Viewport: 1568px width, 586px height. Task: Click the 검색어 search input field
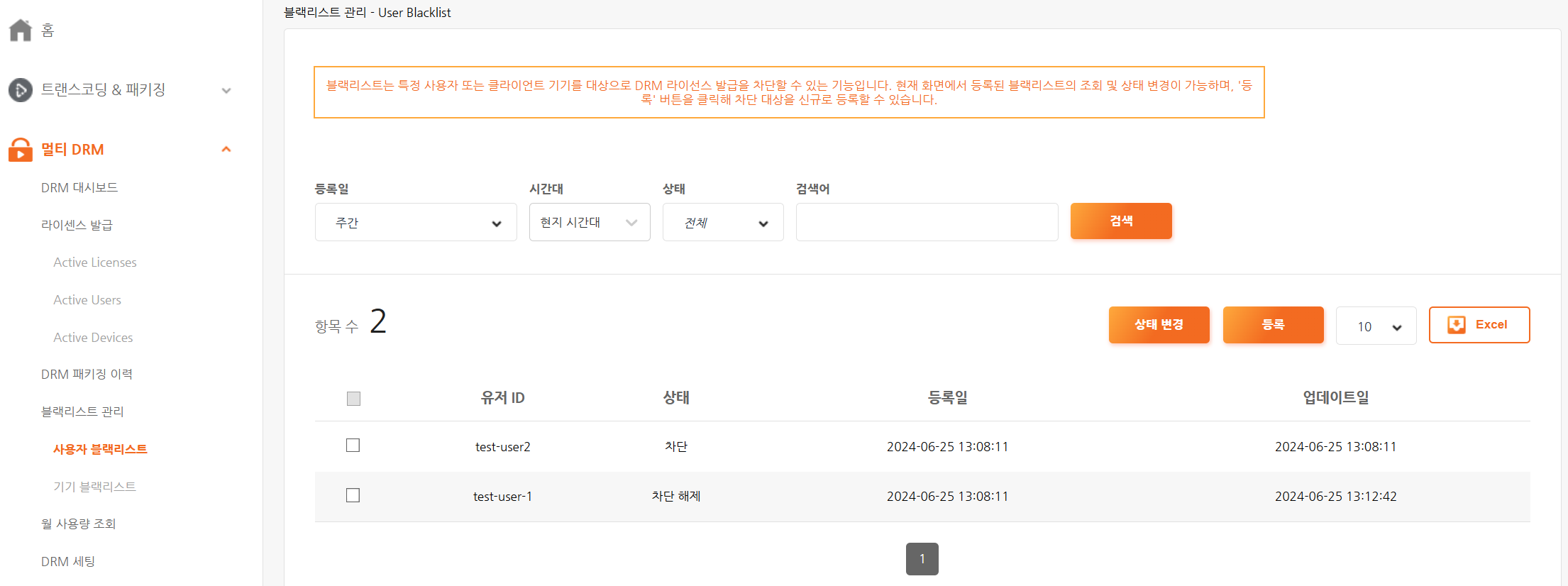click(927, 223)
